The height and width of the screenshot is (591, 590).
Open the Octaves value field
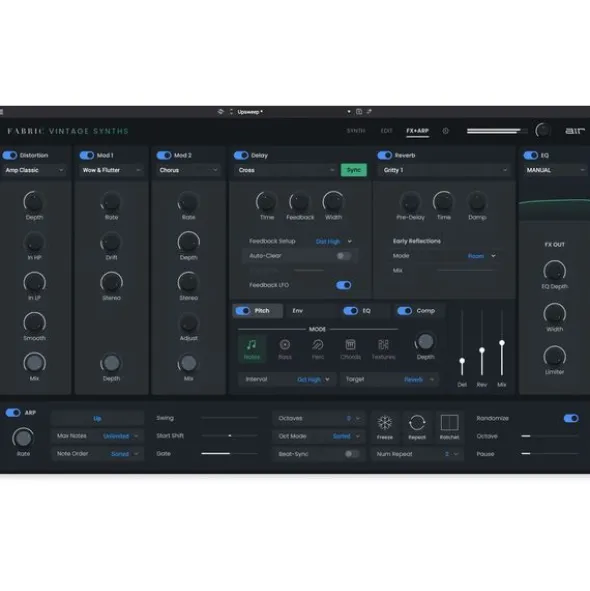click(319, 418)
